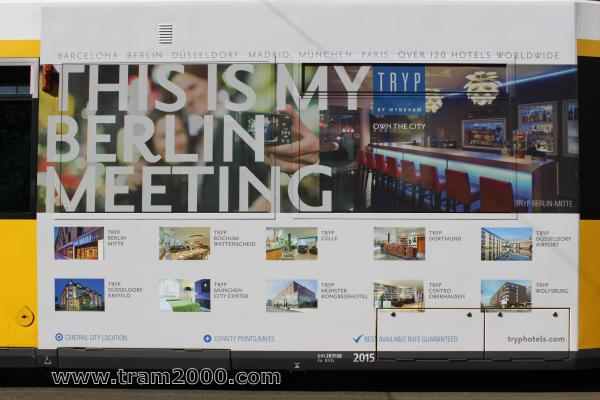The width and height of the screenshot is (600, 400).
Task: Open the TRYP Celle hotel photo
Action: click(292, 244)
